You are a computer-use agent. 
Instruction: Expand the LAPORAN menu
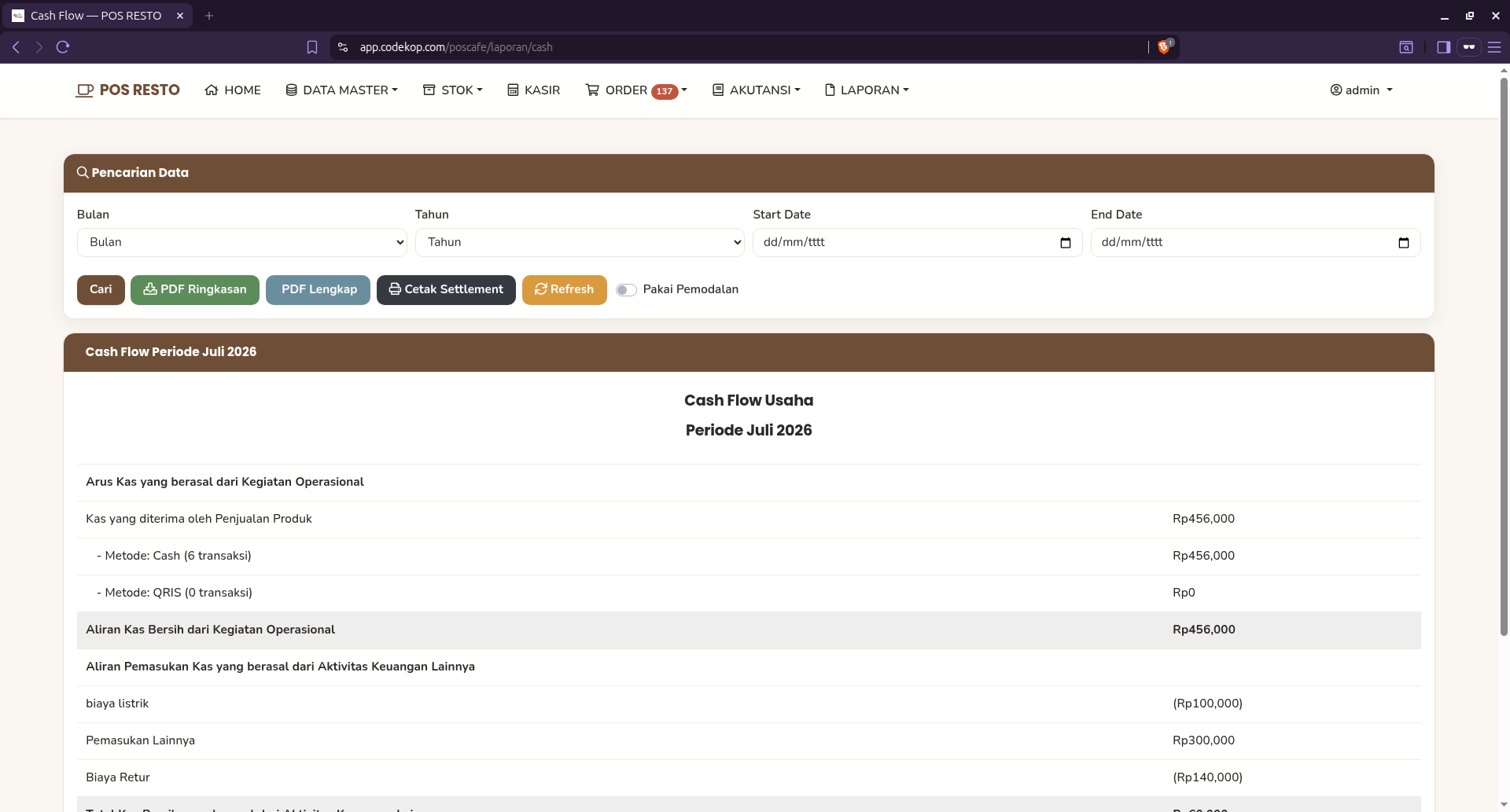tap(867, 90)
